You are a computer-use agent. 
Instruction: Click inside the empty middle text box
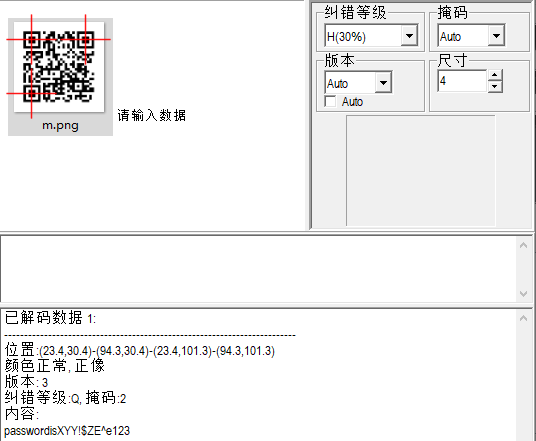259,269
